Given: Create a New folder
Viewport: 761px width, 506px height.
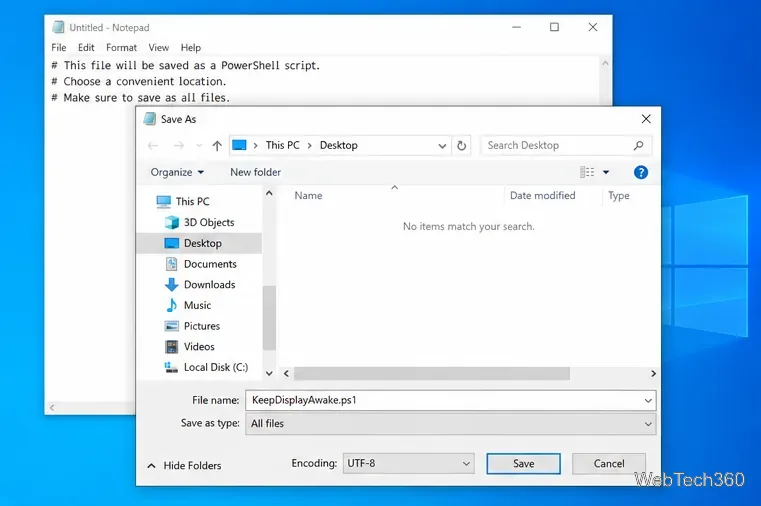Looking at the screenshot, I should 255,172.
